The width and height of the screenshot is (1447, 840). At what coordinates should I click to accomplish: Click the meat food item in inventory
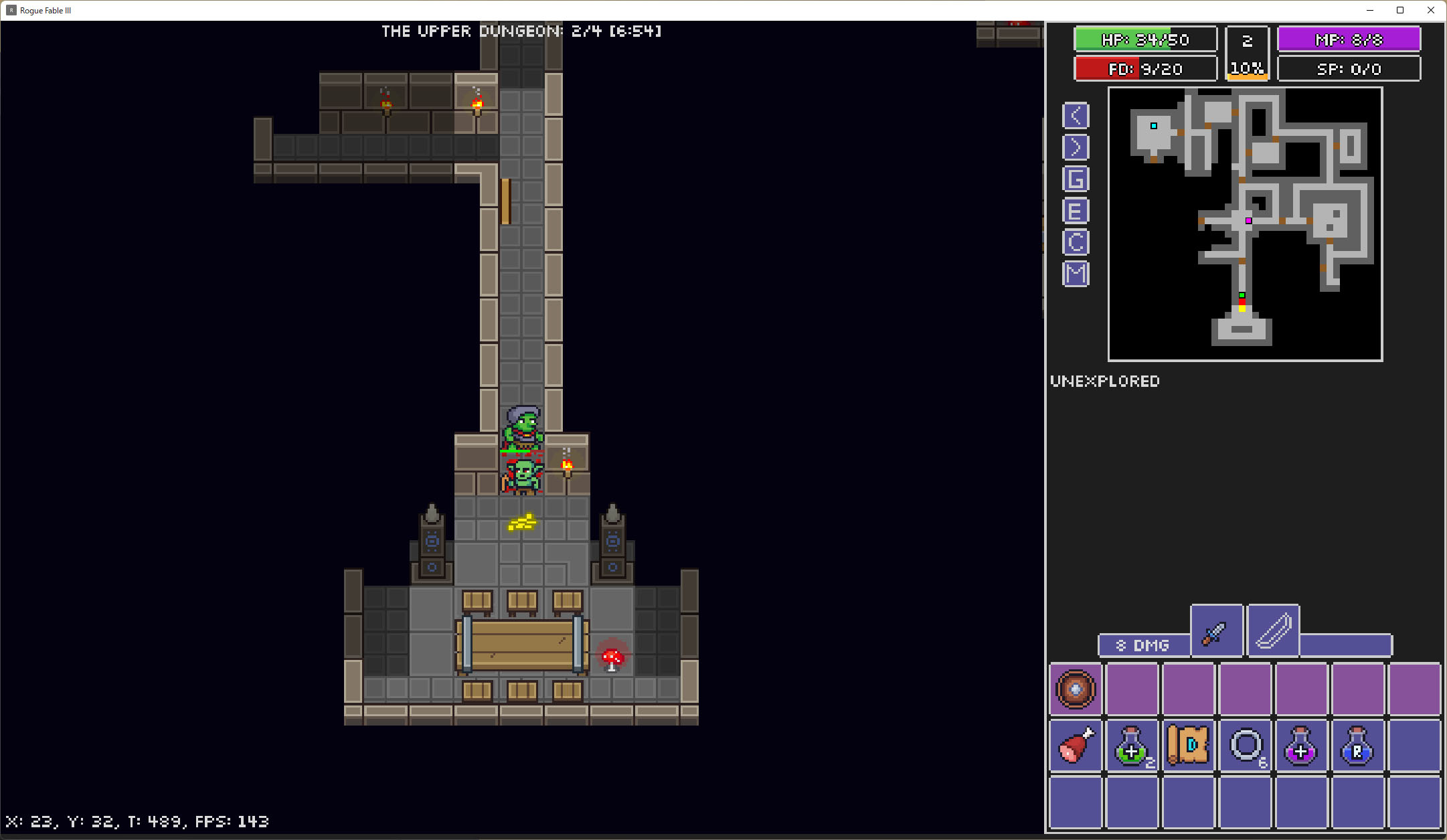point(1076,746)
